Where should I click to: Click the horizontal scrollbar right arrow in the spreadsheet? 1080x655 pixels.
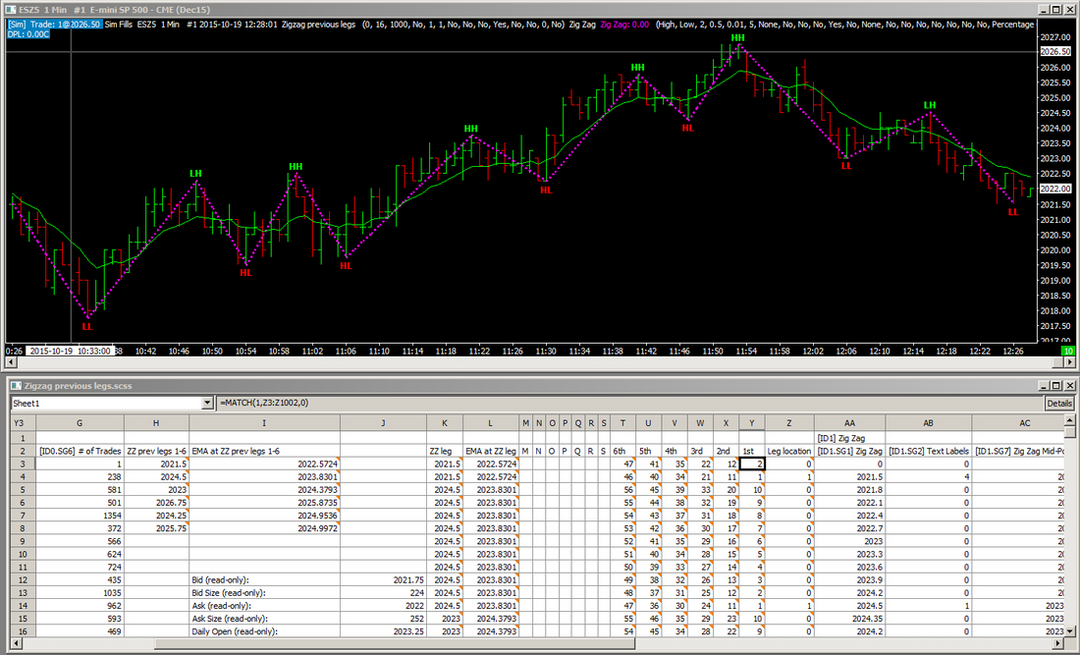[x=1059, y=645]
